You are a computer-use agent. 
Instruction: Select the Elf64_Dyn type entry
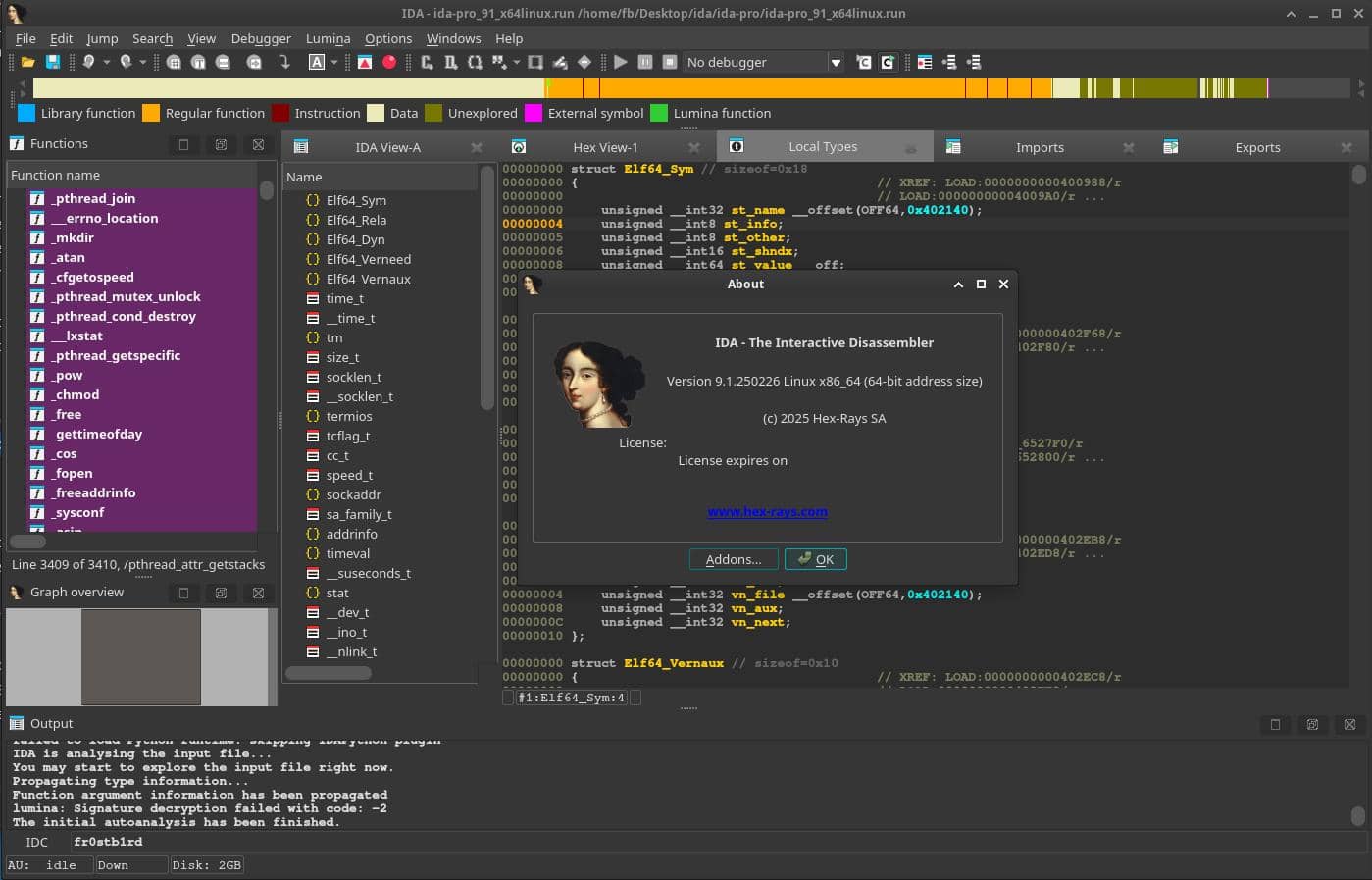[355, 239]
